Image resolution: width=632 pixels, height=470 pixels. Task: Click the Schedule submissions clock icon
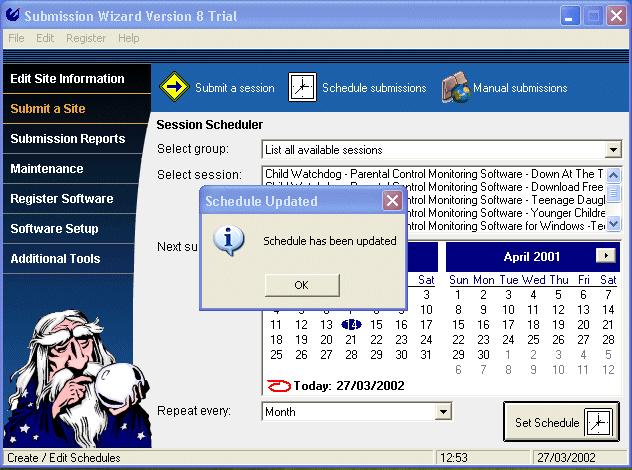pos(302,87)
